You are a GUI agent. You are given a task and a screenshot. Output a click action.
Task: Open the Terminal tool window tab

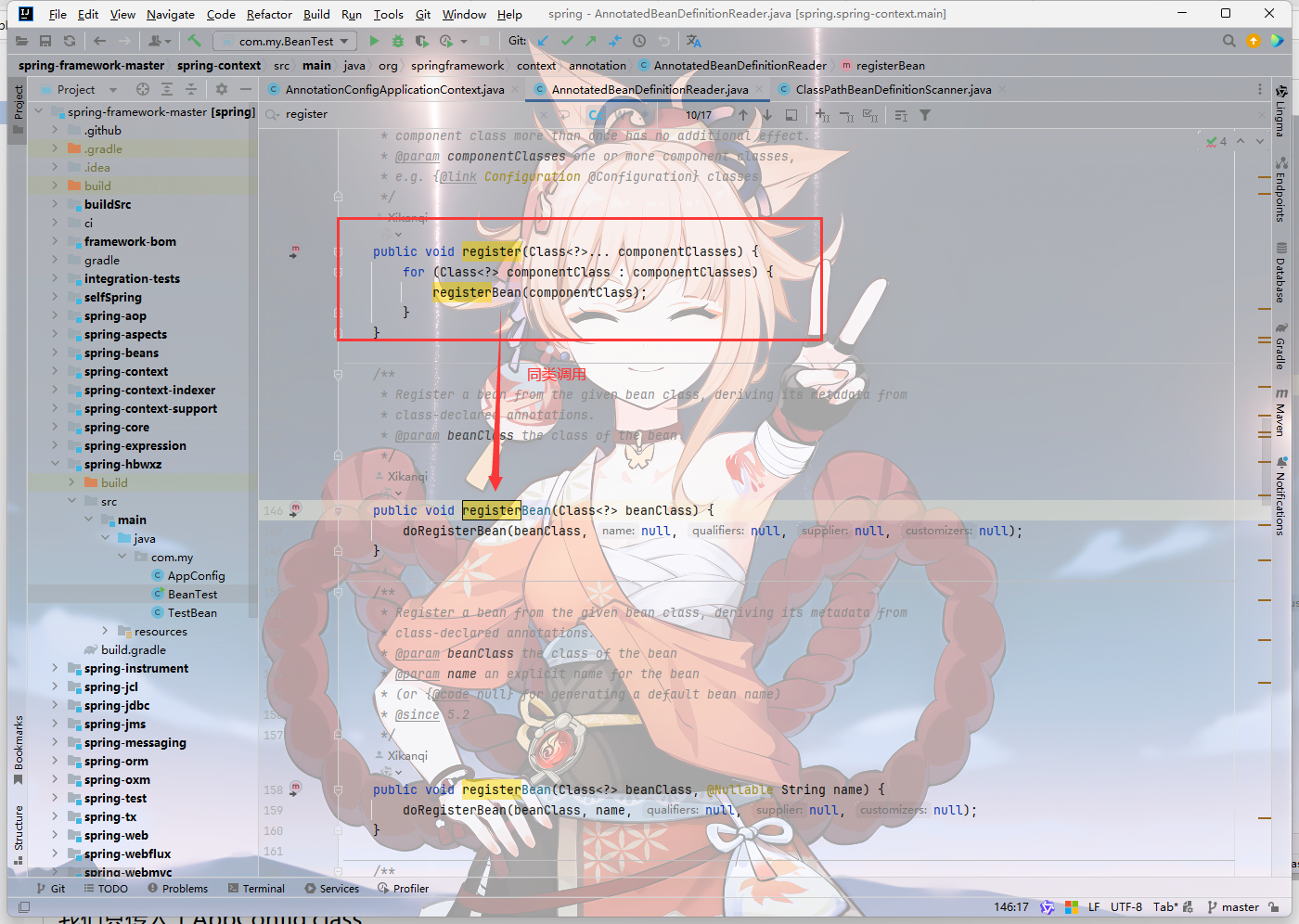[256, 889]
